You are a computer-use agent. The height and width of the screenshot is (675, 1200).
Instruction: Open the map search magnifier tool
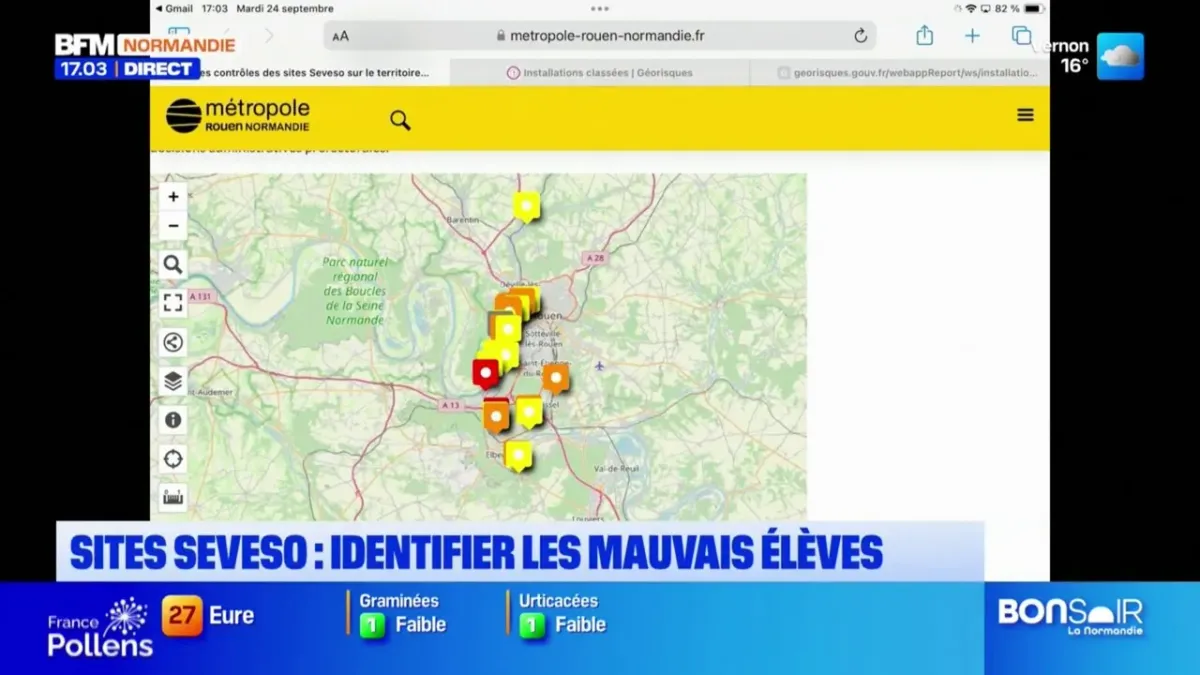click(x=173, y=265)
